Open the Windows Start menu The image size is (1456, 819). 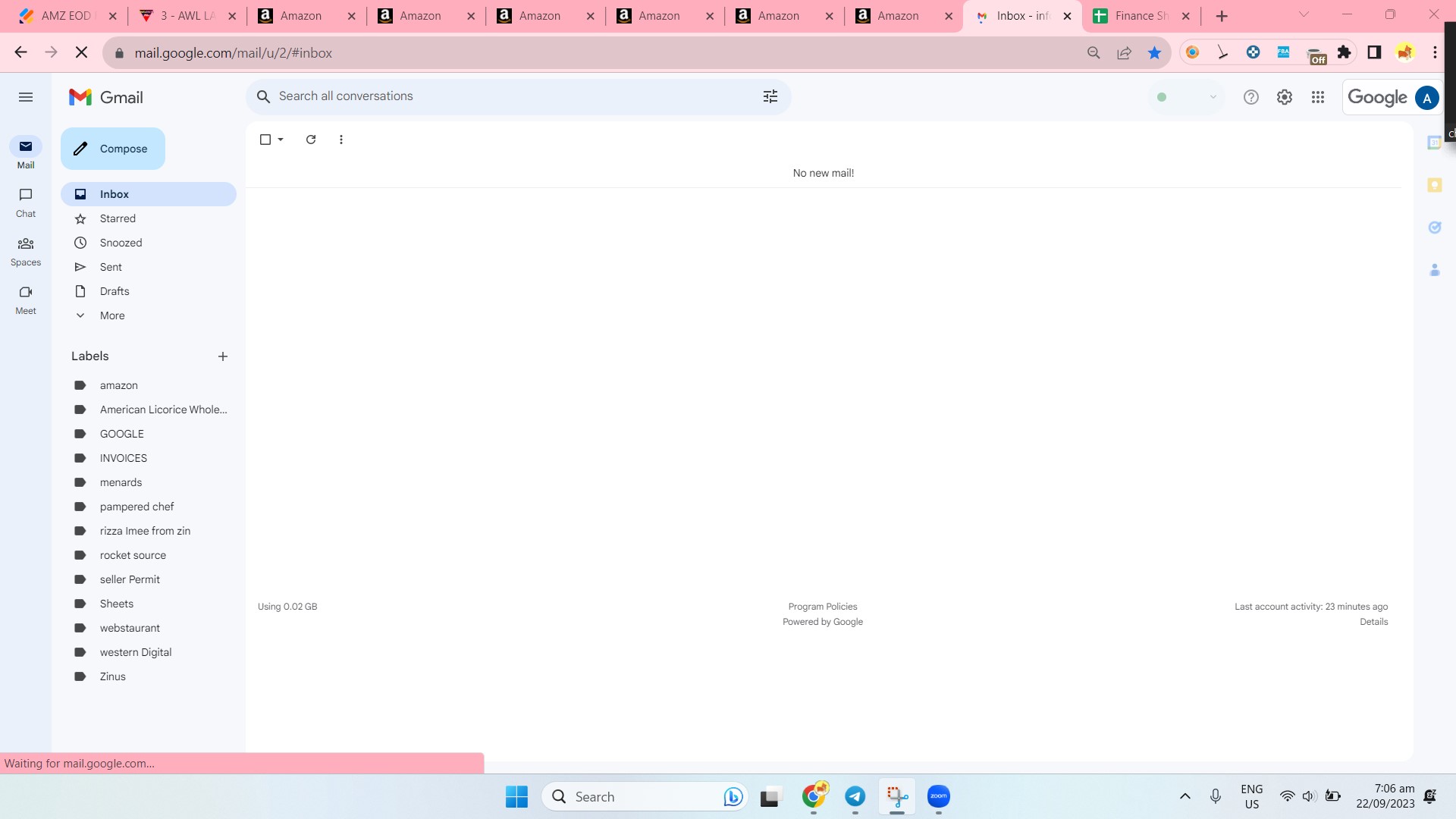(516, 796)
